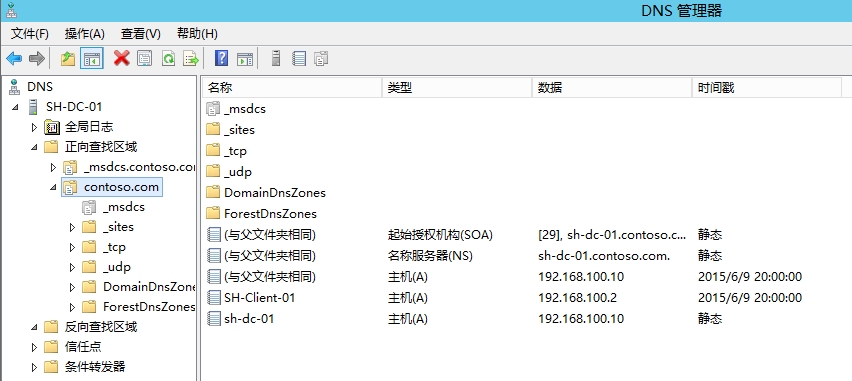Collapse the 反向查找区域 node
This screenshot has height=381, width=852.
[x=34, y=327]
